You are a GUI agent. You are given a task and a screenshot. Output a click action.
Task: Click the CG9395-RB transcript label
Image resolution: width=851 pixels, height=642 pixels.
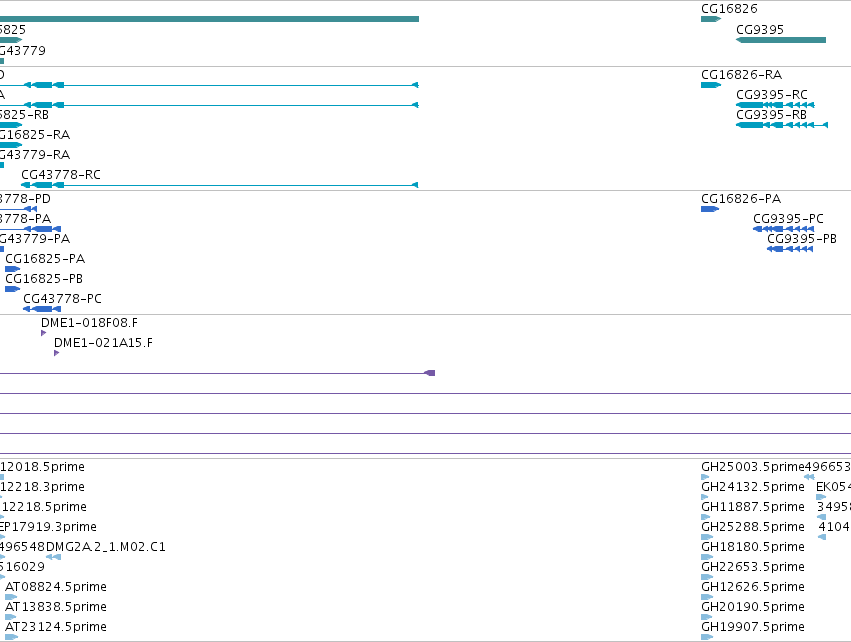tap(771, 115)
